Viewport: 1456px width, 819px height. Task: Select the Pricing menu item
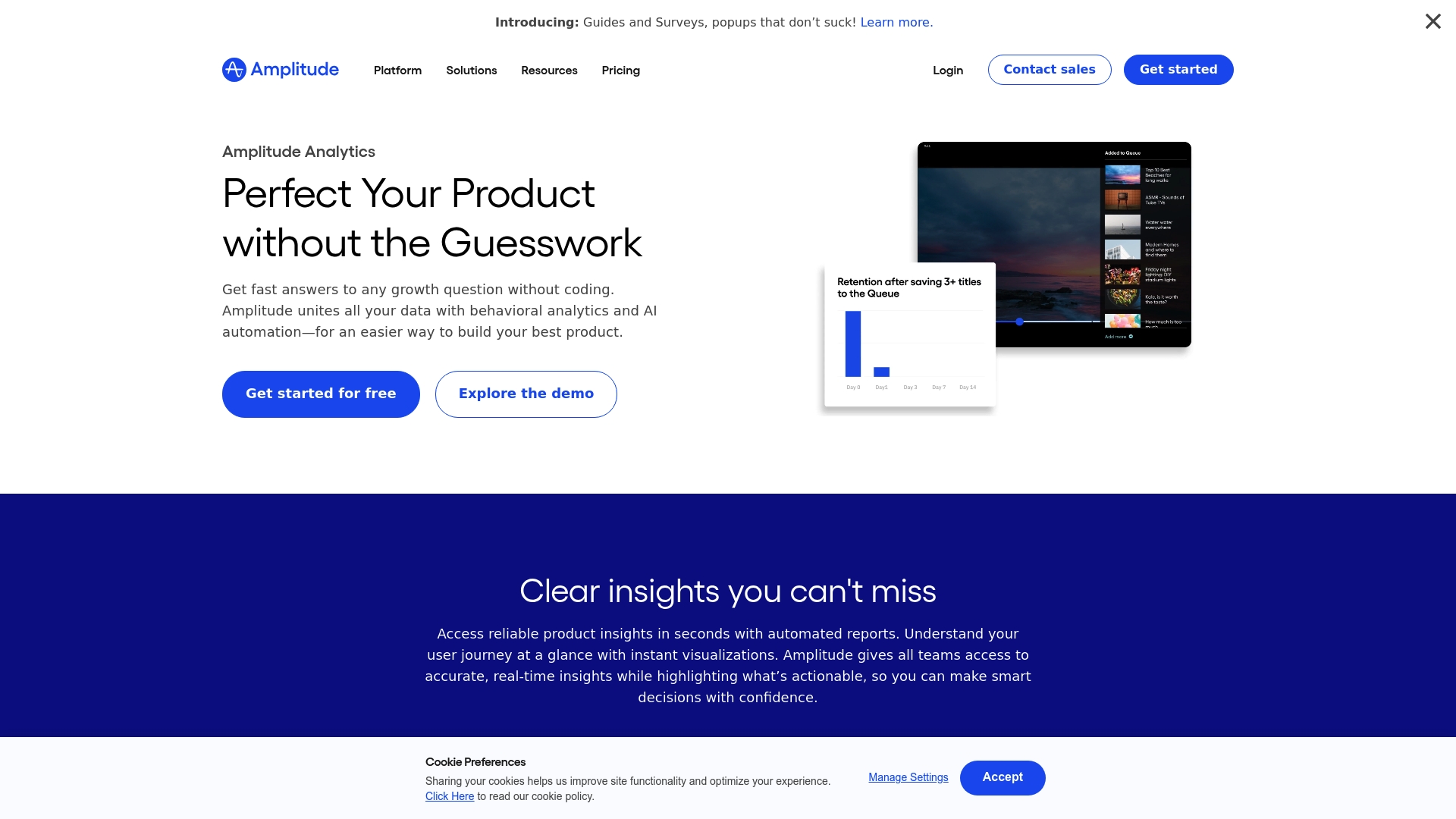[621, 70]
